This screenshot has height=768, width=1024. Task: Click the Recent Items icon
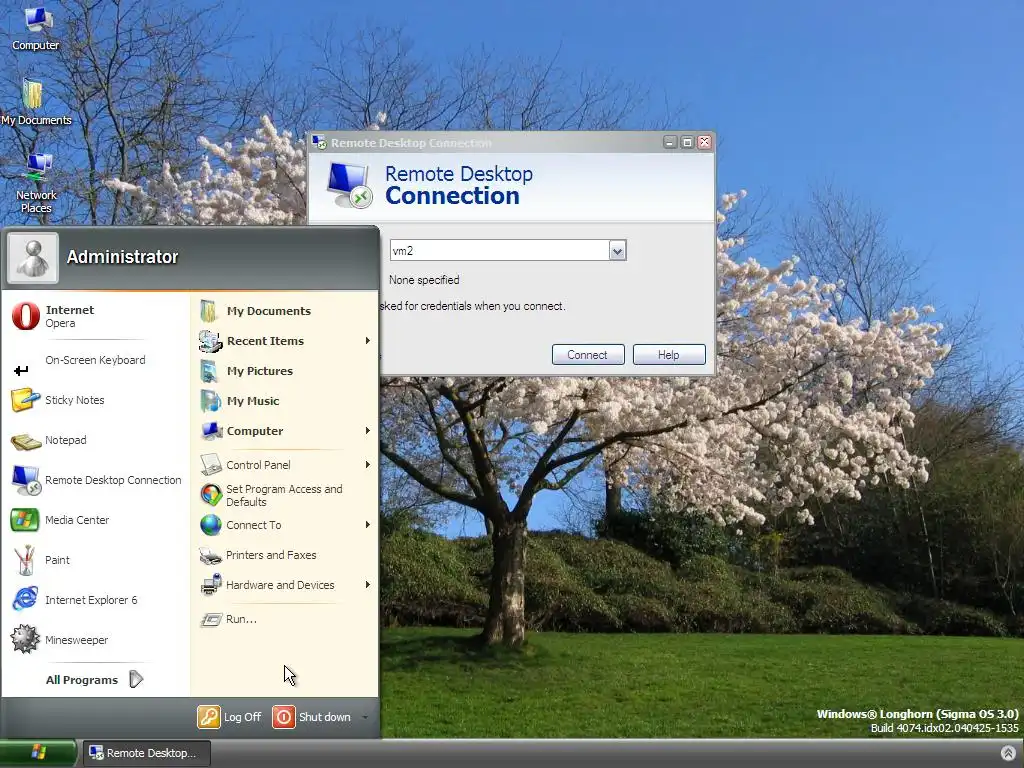[x=210, y=341]
